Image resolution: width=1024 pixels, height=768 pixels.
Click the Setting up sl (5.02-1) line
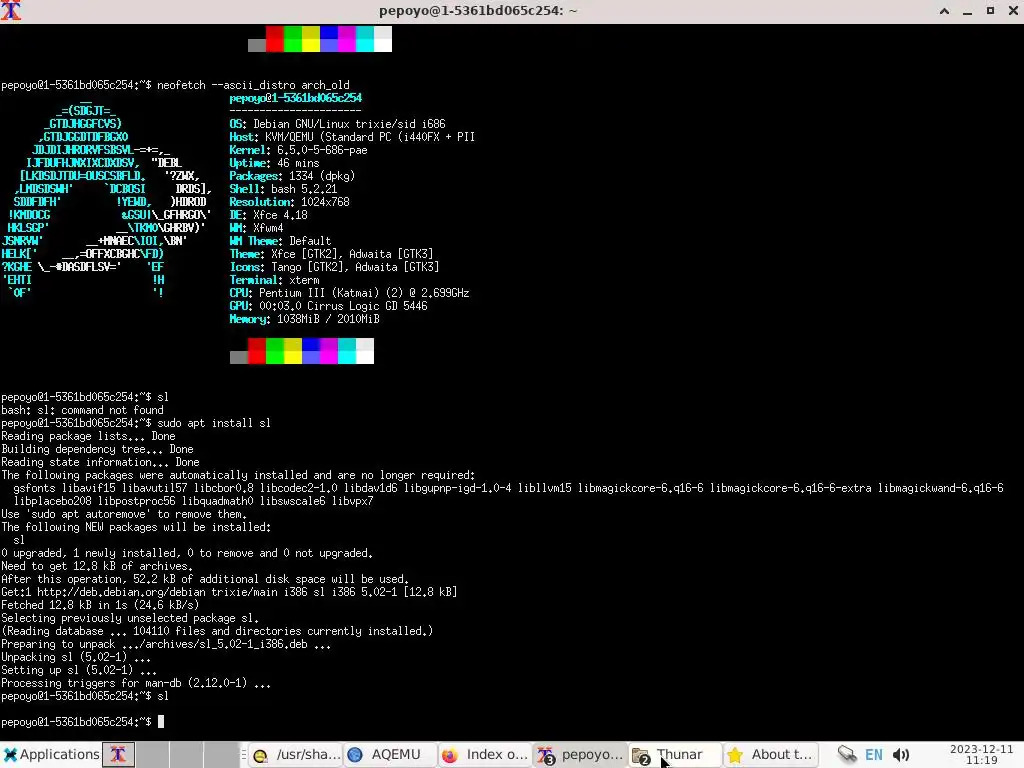tap(79, 670)
